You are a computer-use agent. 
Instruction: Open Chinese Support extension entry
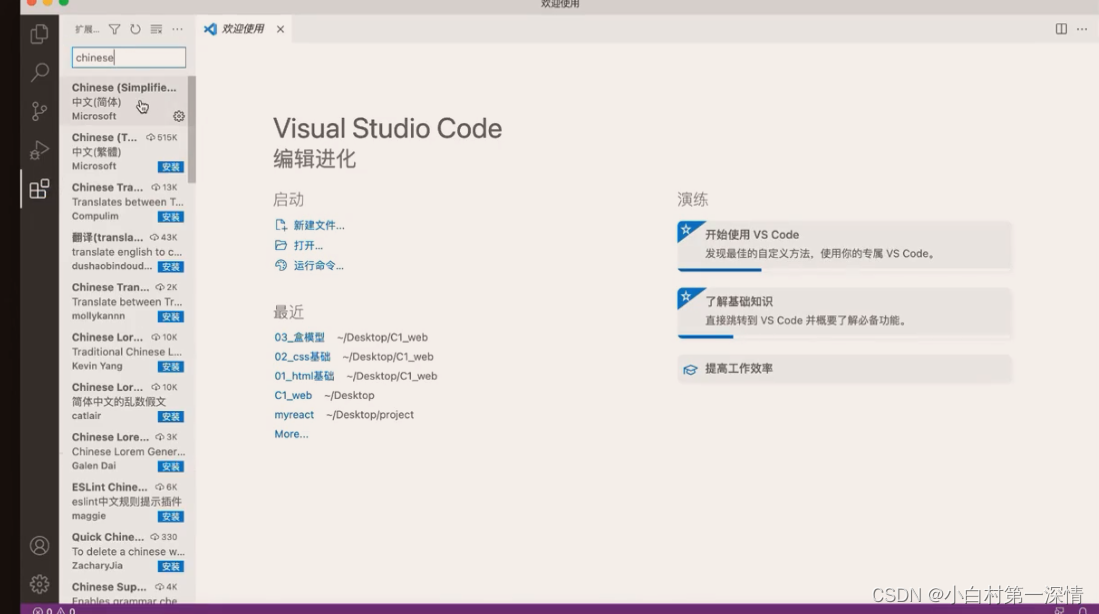[x=124, y=593]
